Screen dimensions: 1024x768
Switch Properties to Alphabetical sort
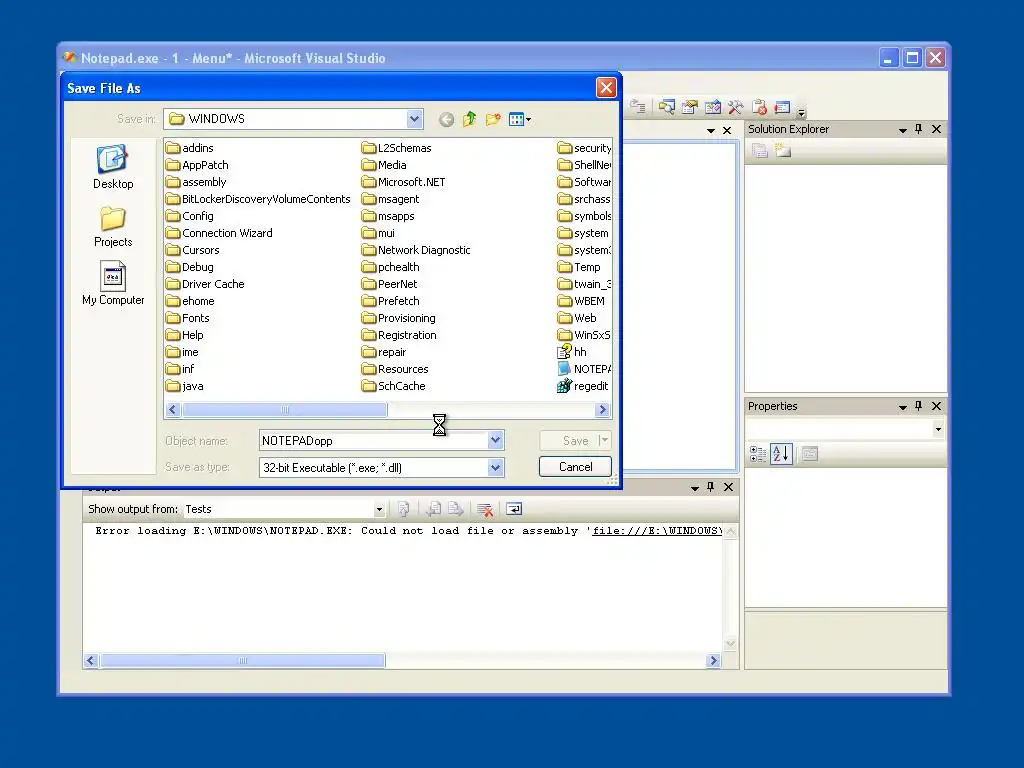point(781,454)
